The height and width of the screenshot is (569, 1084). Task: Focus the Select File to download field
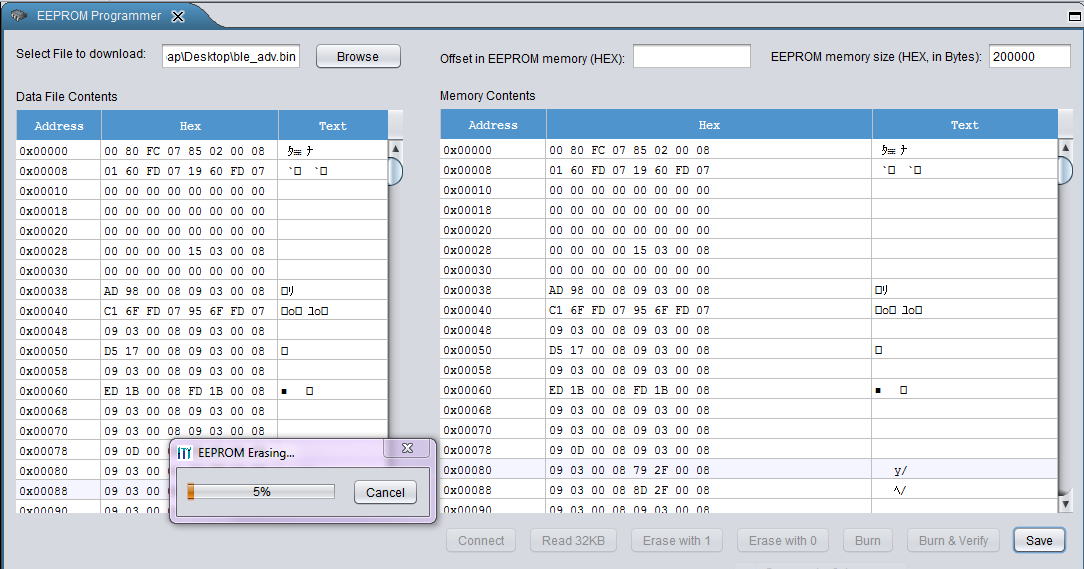[231, 57]
